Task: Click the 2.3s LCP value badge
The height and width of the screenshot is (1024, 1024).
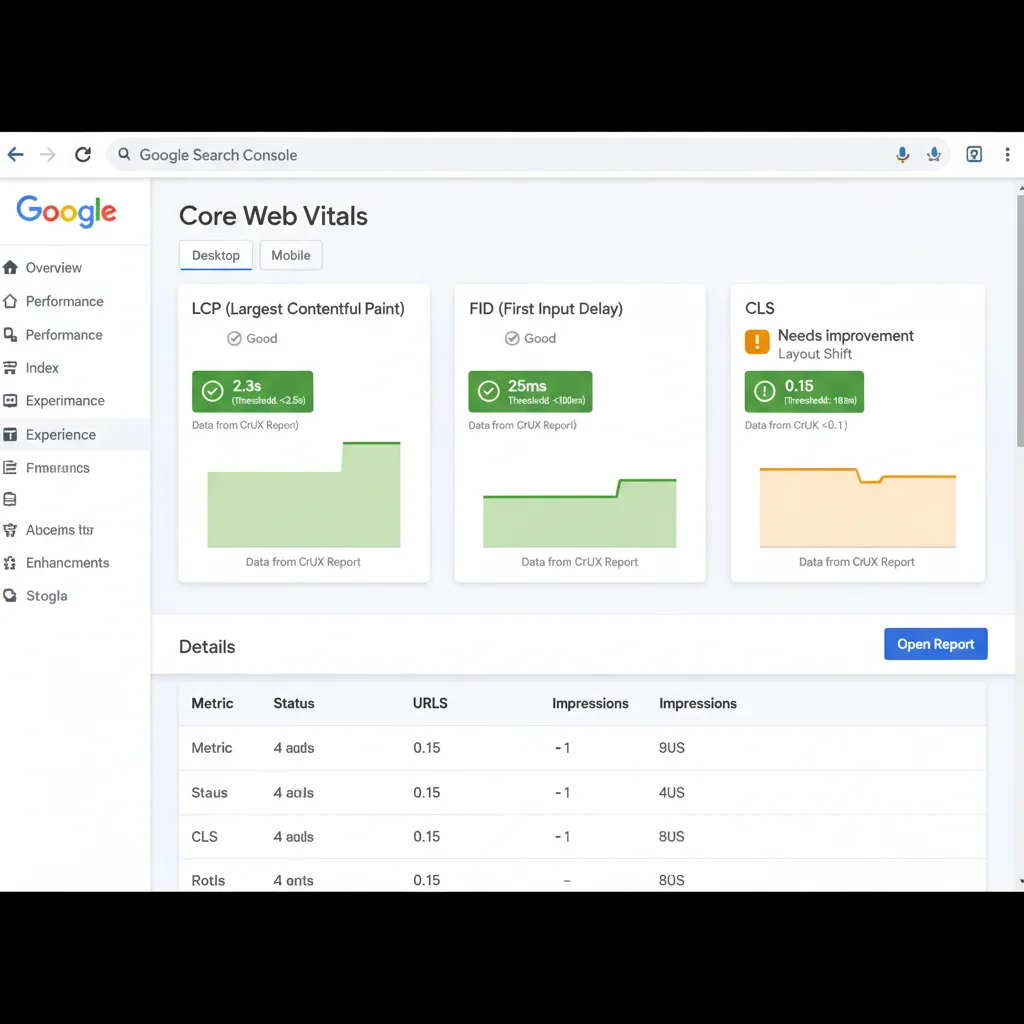Action: click(253, 392)
